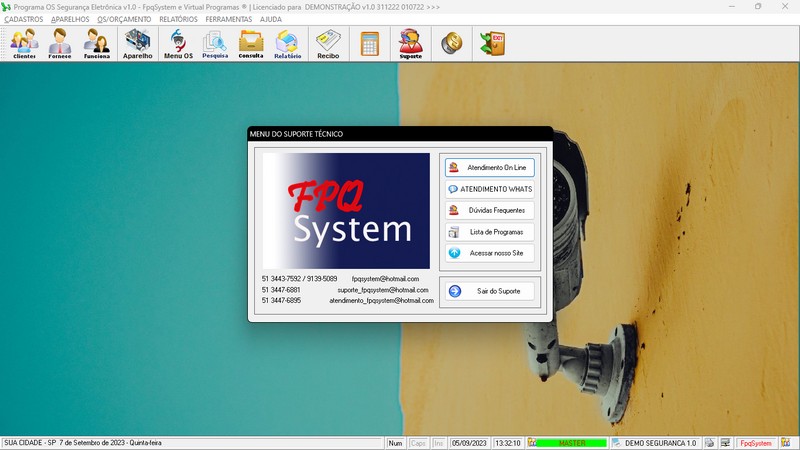Open the Funciona employees icon
The height and width of the screenshot is (450, 800).
tap(97, 44)
